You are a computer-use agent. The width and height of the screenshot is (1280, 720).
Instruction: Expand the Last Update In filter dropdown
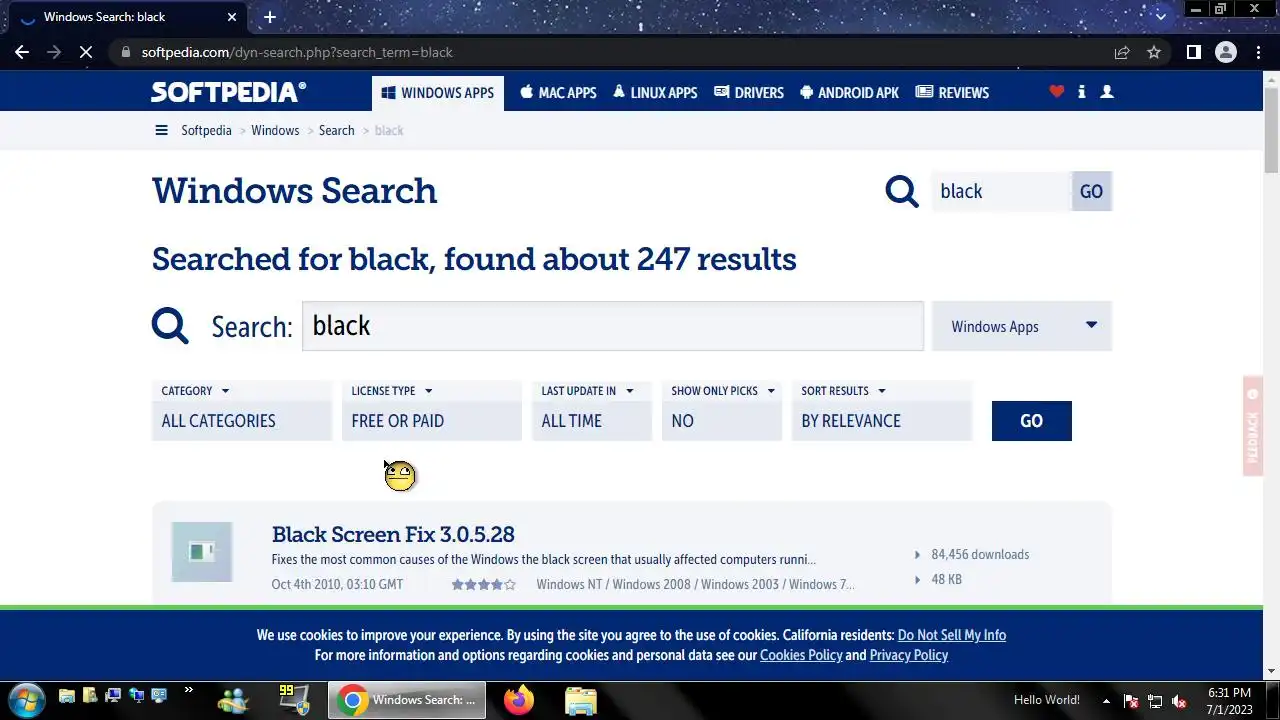tap(587, 391)
